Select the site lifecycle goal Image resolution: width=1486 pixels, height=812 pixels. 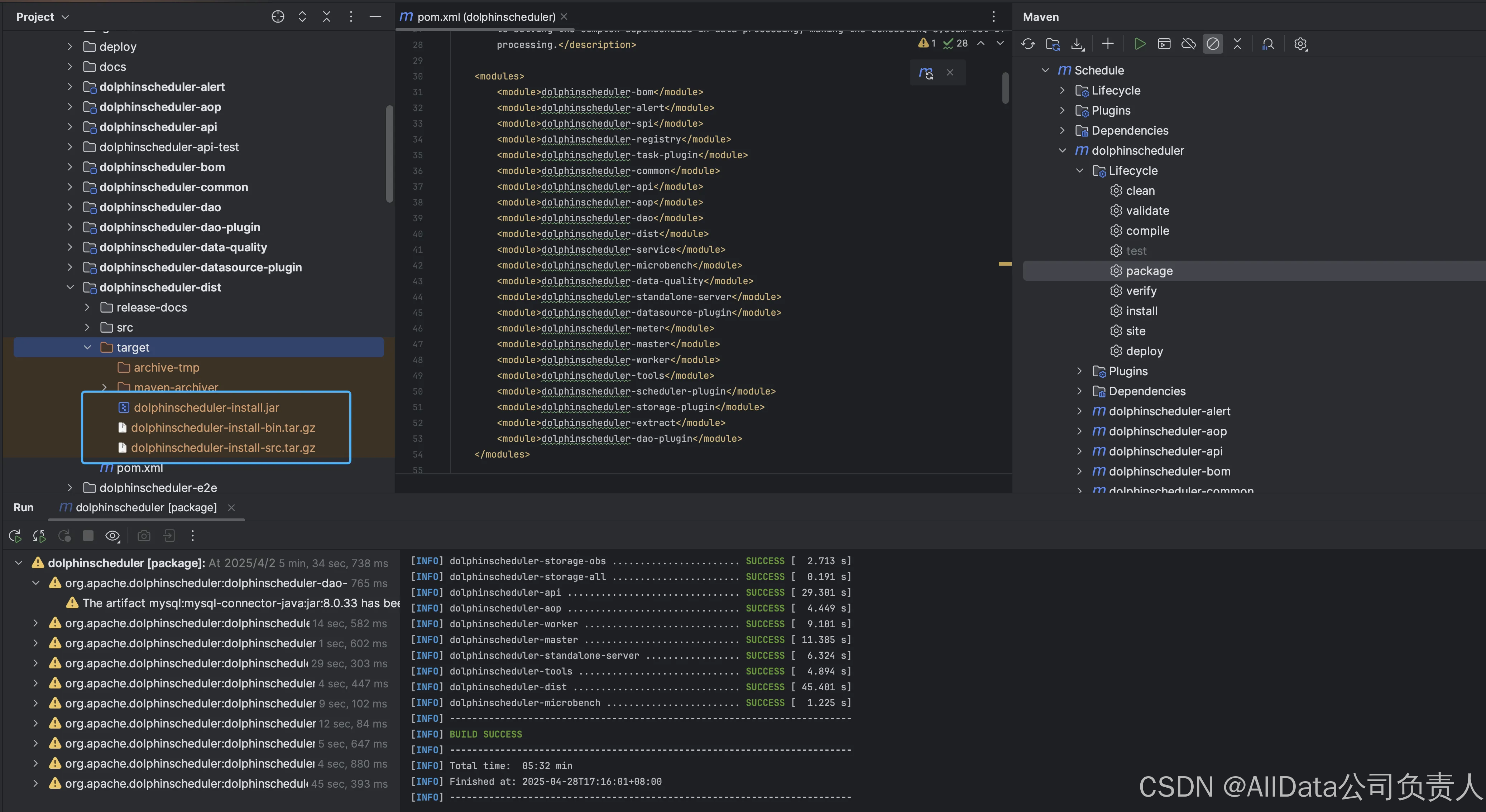click(x=1135, y=331)
